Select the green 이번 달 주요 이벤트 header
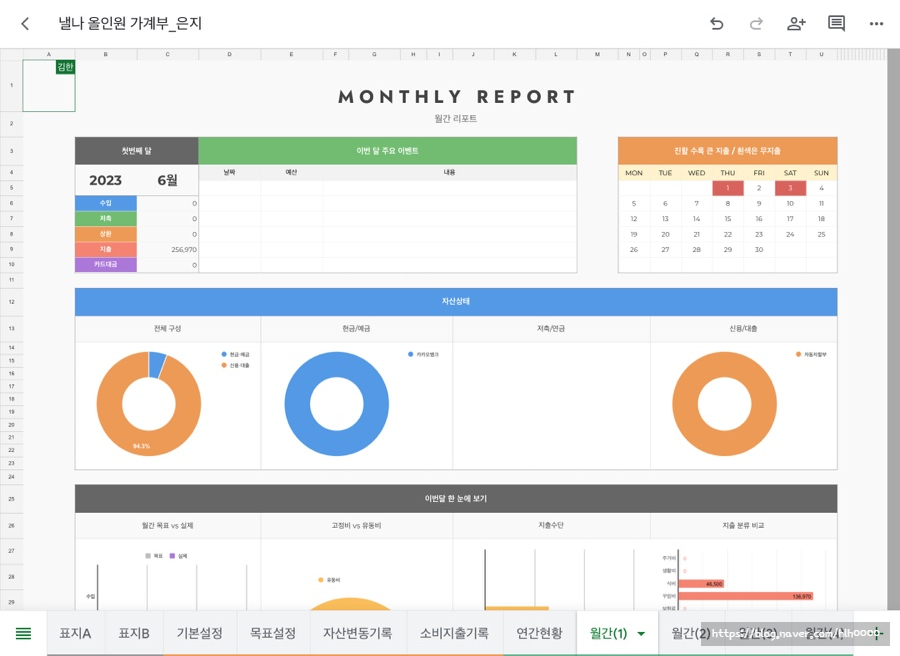The width and height of the screenshot is (900, 656). point(387,151)
